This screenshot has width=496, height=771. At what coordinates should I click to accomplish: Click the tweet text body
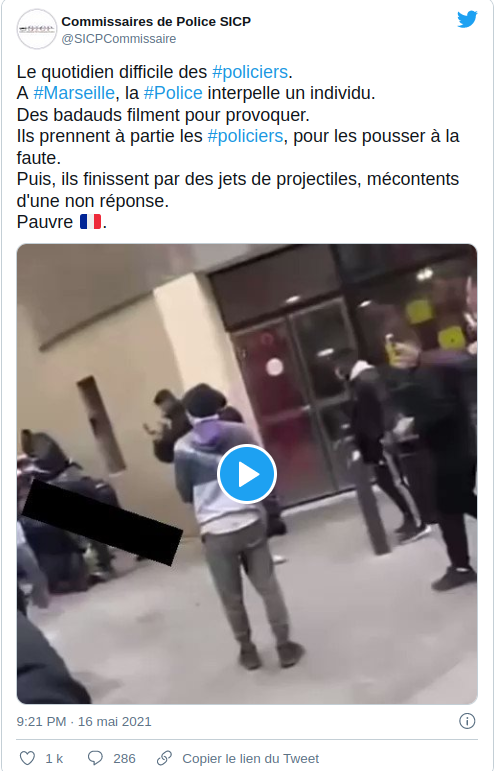pos(238,147)
